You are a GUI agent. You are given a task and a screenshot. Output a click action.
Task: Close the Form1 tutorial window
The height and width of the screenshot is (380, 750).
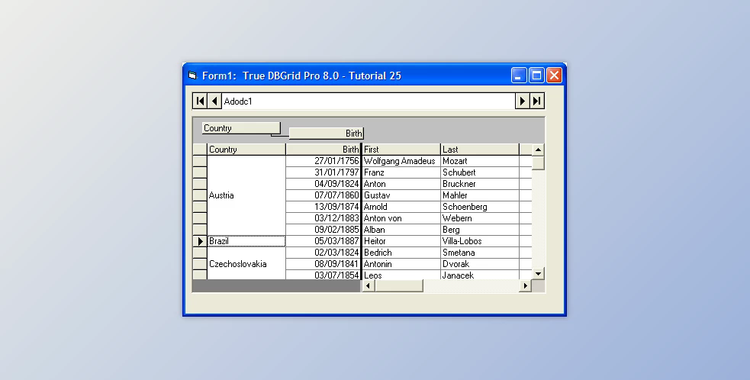tap(554, 75)
